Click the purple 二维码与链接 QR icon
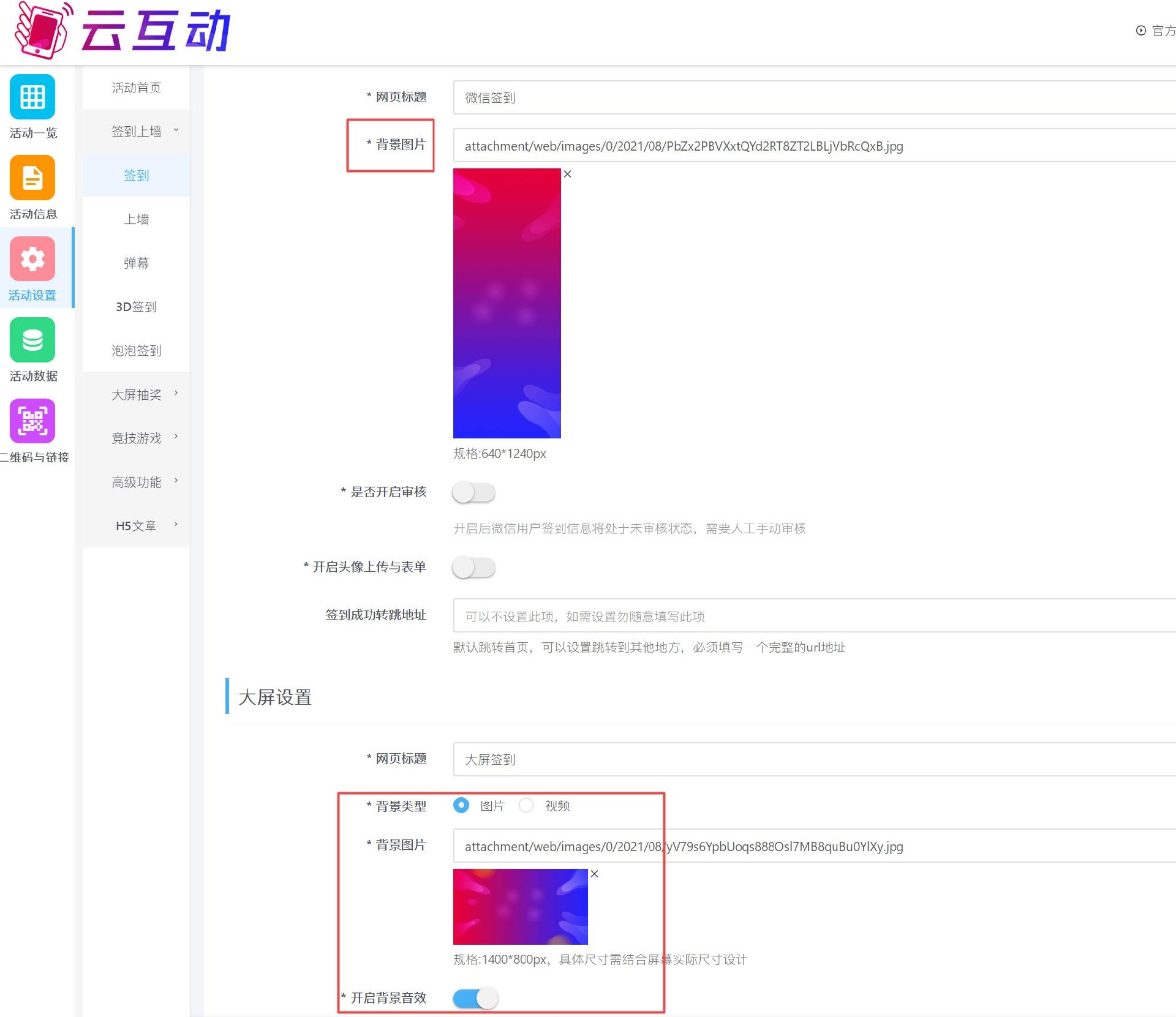Screen dimensions: 1176x1017 pyautogui.click(x=32, y=421)
